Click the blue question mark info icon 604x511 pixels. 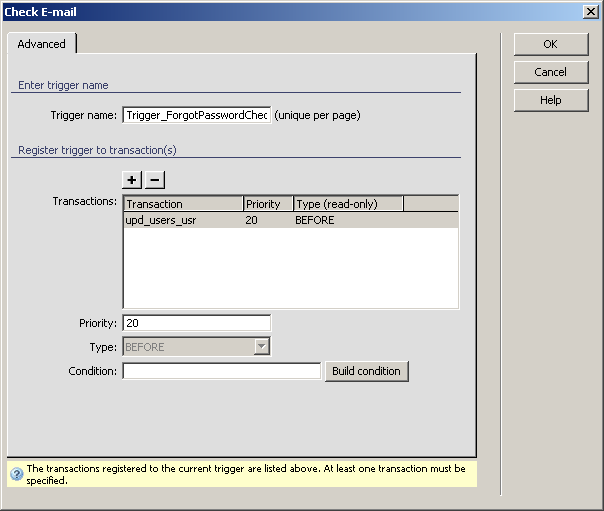point(16,474)
